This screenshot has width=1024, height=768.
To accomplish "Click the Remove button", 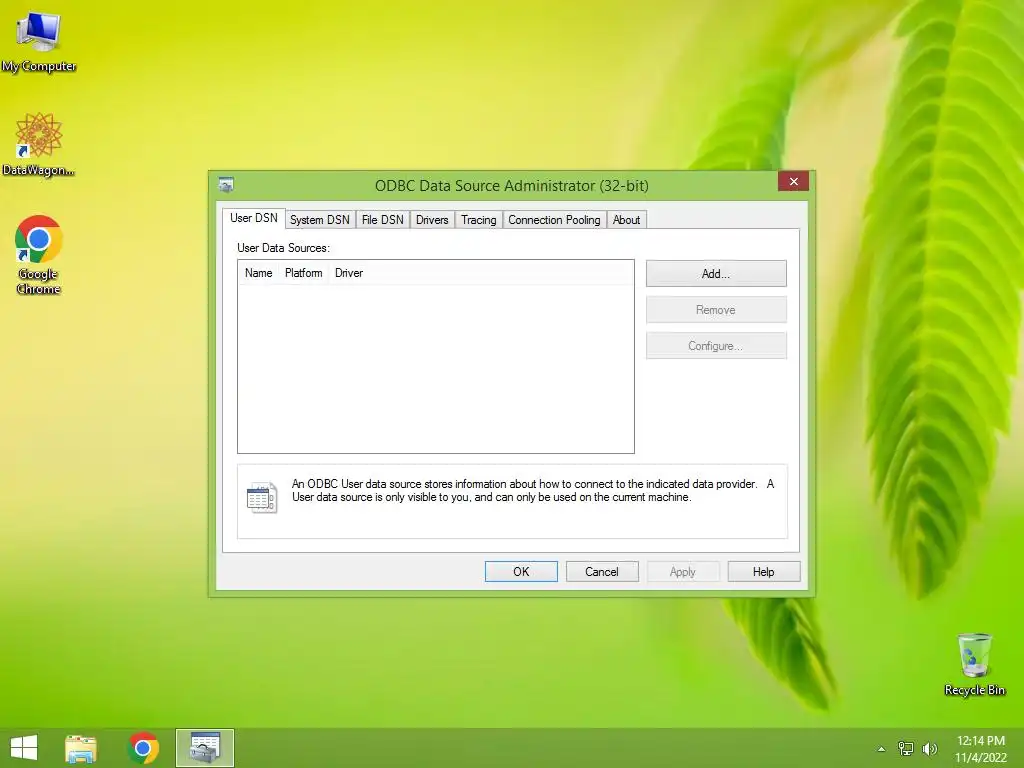I will pos(716,310).
